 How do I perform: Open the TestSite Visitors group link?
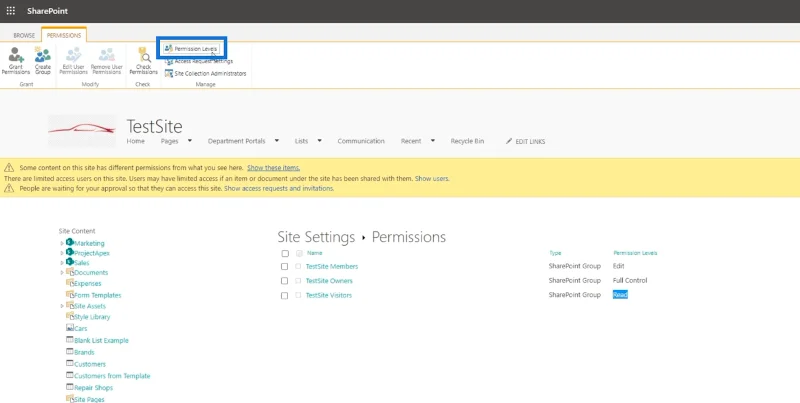(x=329, y=295)
